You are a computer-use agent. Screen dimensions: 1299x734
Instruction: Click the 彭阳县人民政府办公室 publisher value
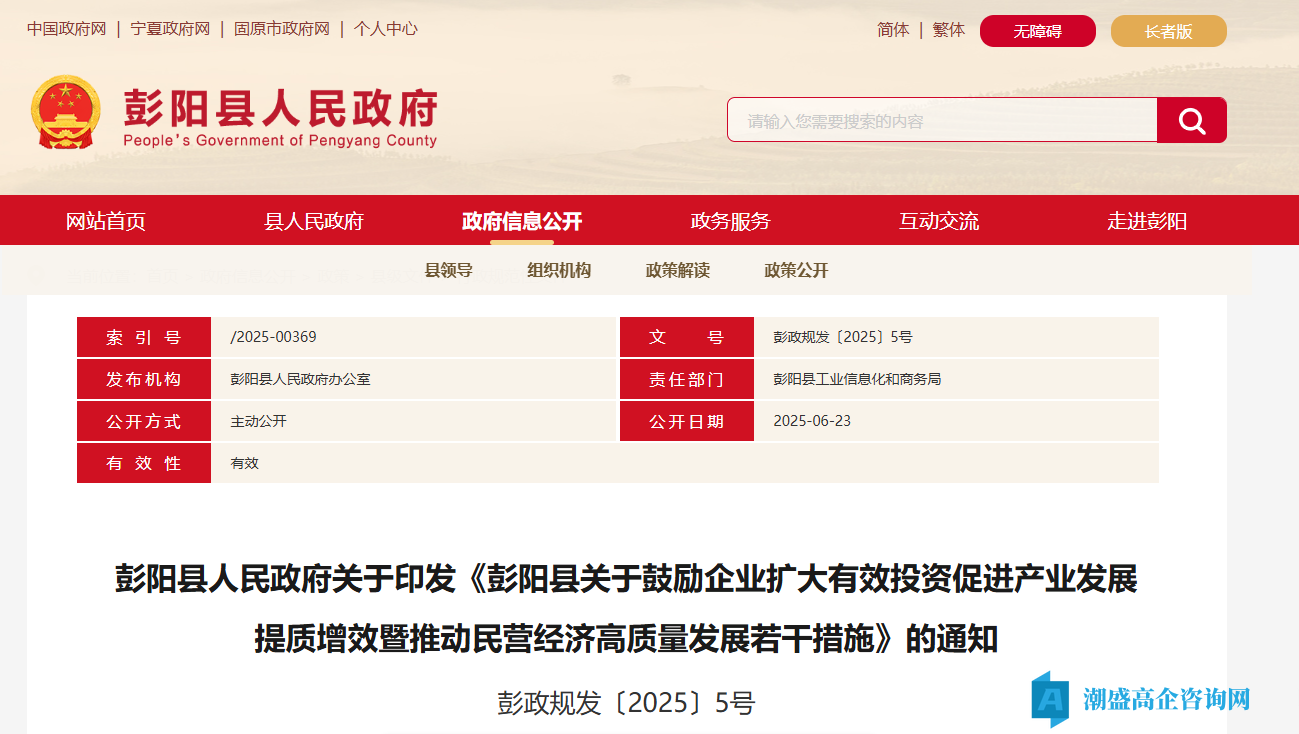click(301, 379)
